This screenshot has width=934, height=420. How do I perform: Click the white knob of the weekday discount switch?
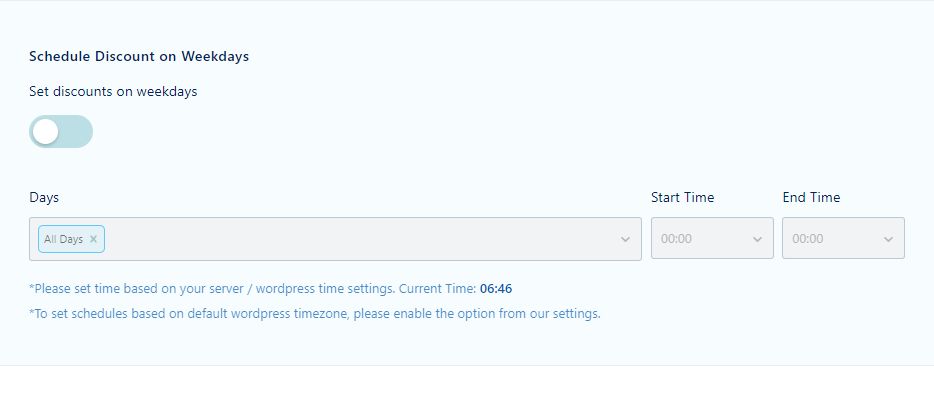(x=45, y=132)
